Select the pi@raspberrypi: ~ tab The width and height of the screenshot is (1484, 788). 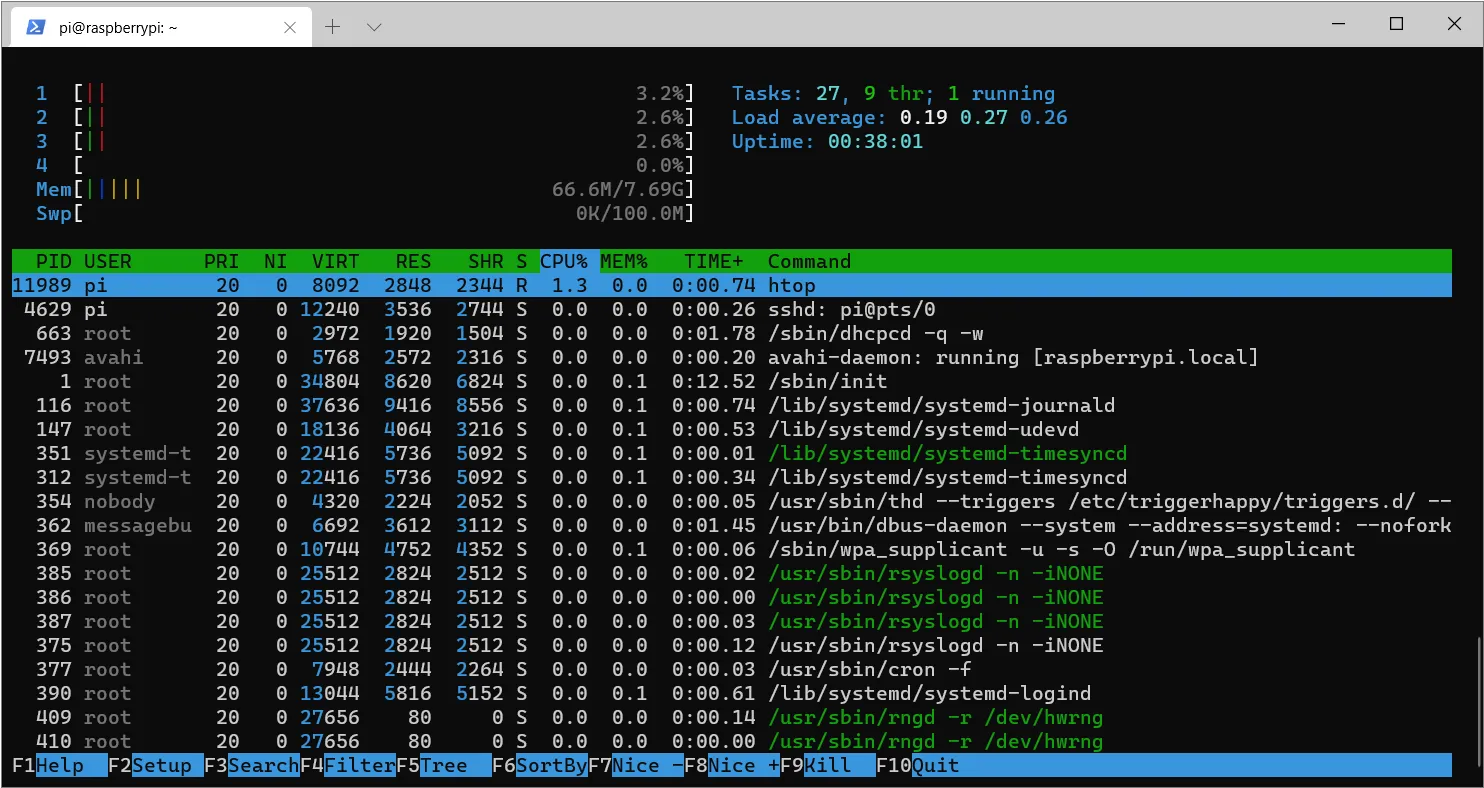pos(159,27)
